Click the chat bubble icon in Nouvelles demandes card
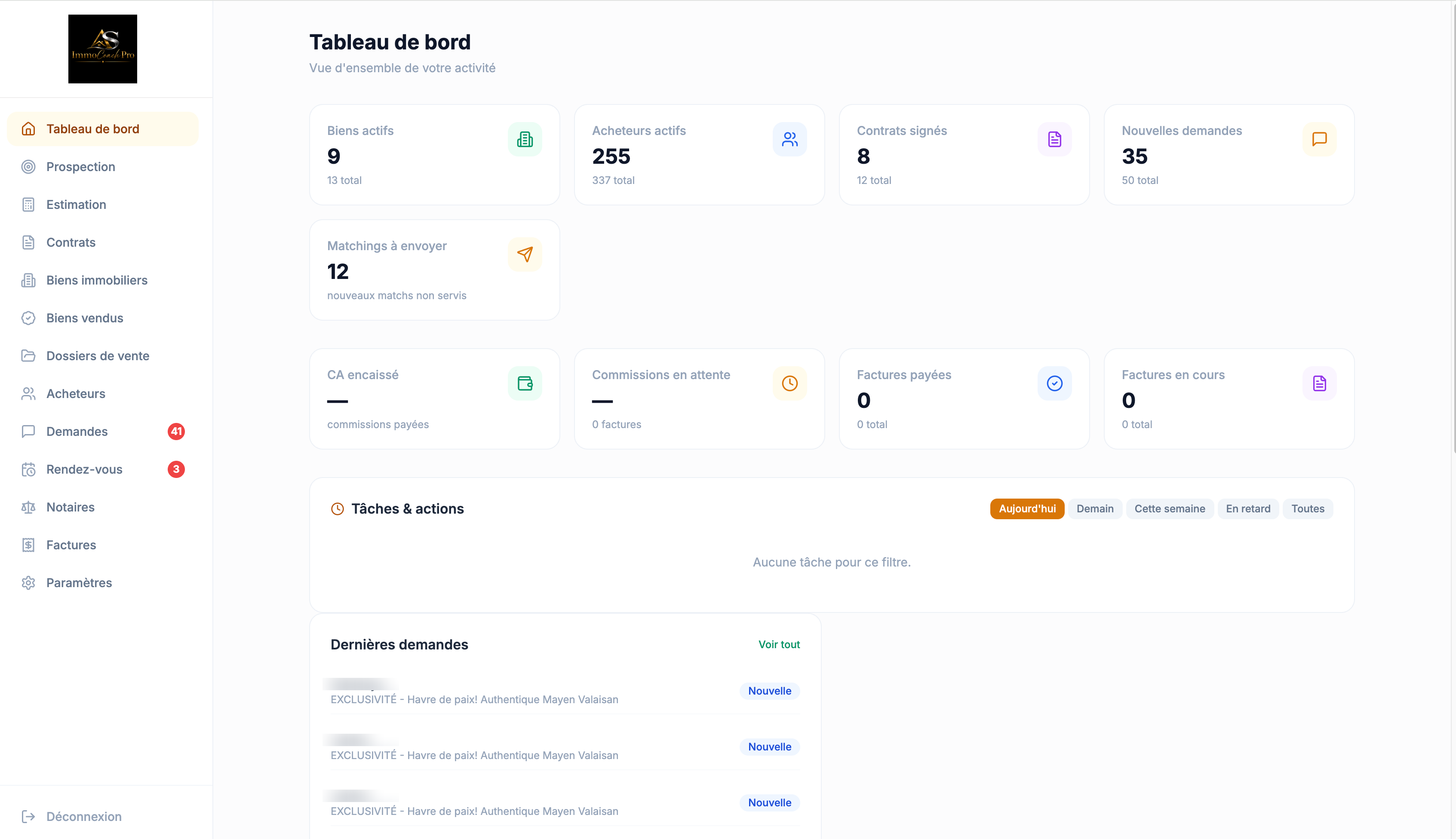The height and width of the screenshot is (839, 1456). pos(1319,139)
